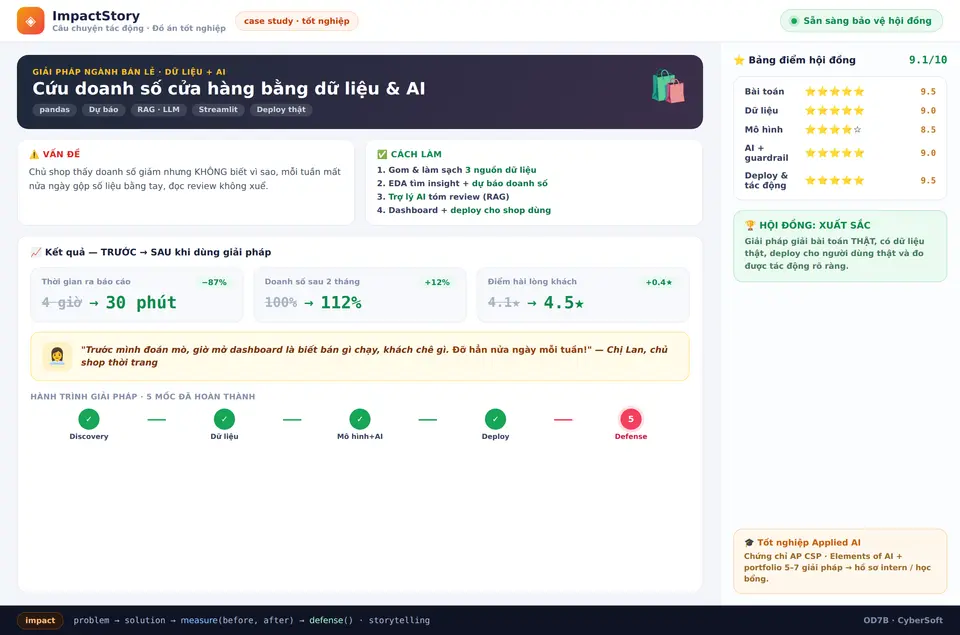The image size is (960, 635).
Task: Click the warning icon beside VẤN ĐỀ
Action: [34, 154]
